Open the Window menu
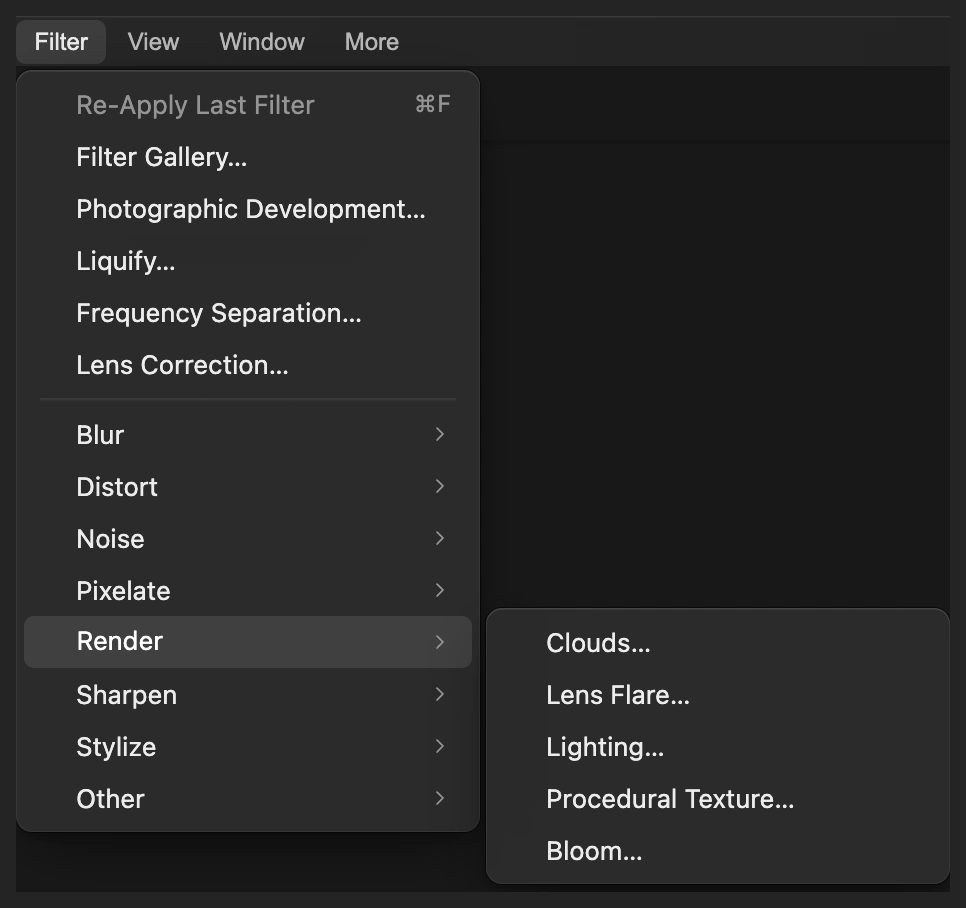 pyautogui.click(x=262, y=42)
